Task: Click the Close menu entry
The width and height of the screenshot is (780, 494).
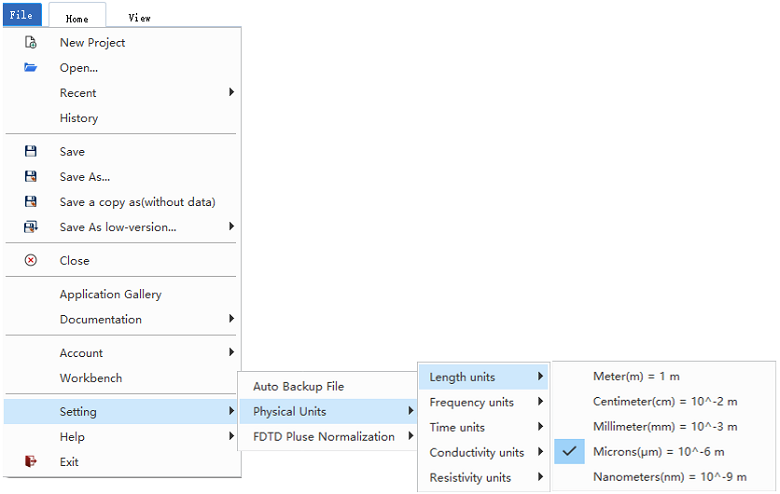Action: [x=122, y=260]
